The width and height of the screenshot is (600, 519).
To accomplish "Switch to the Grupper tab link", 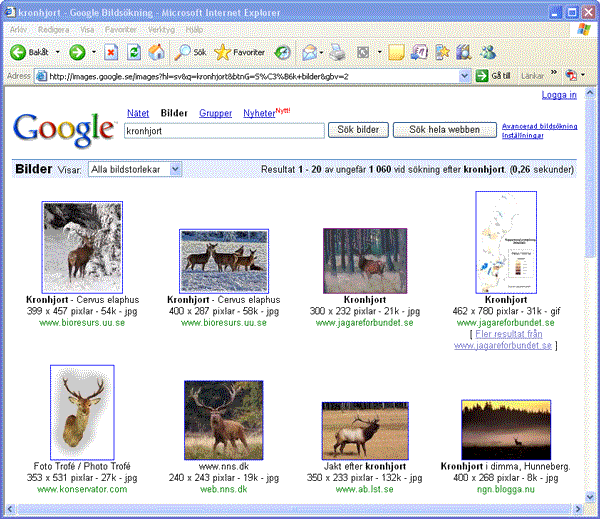I will pyautogui.click(x=215, y=114).
